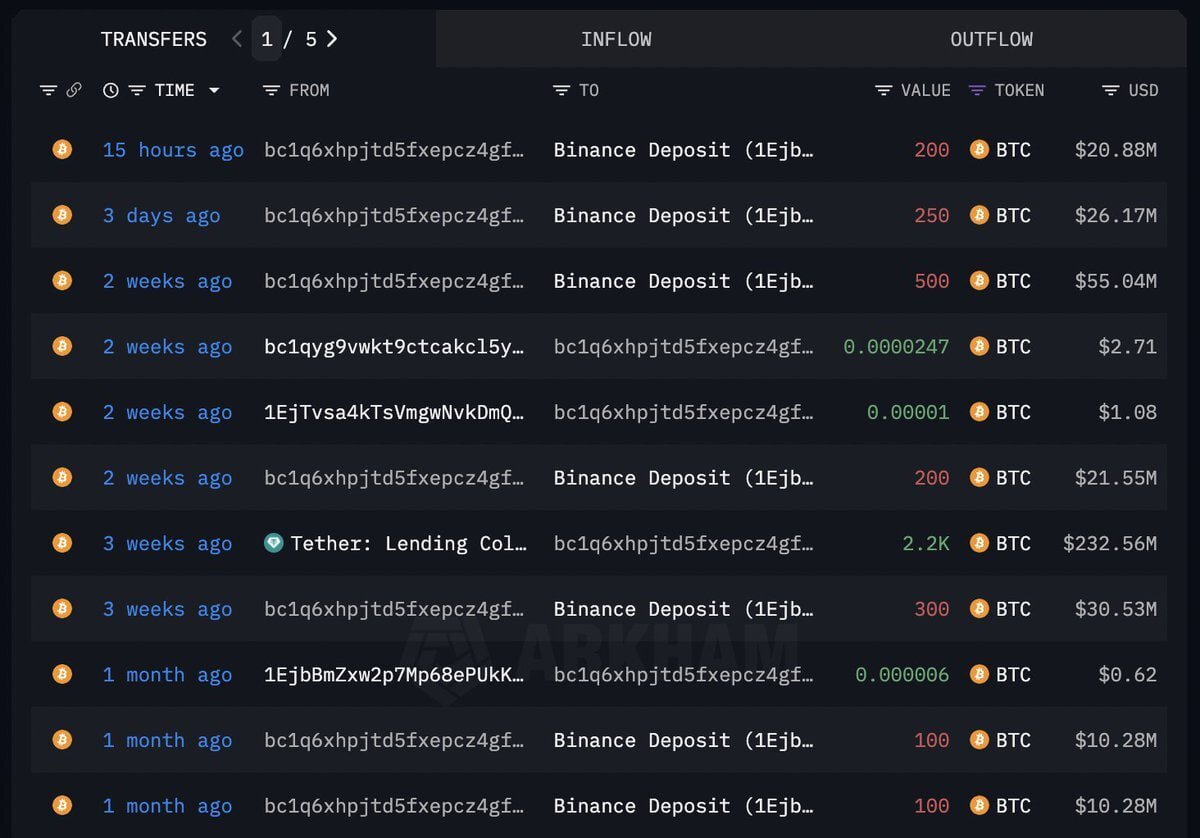This screenshot has height=838, width=1200.
Task: Click Bitcoin chain icon on the $232.56M row
Action: point(62,543)
